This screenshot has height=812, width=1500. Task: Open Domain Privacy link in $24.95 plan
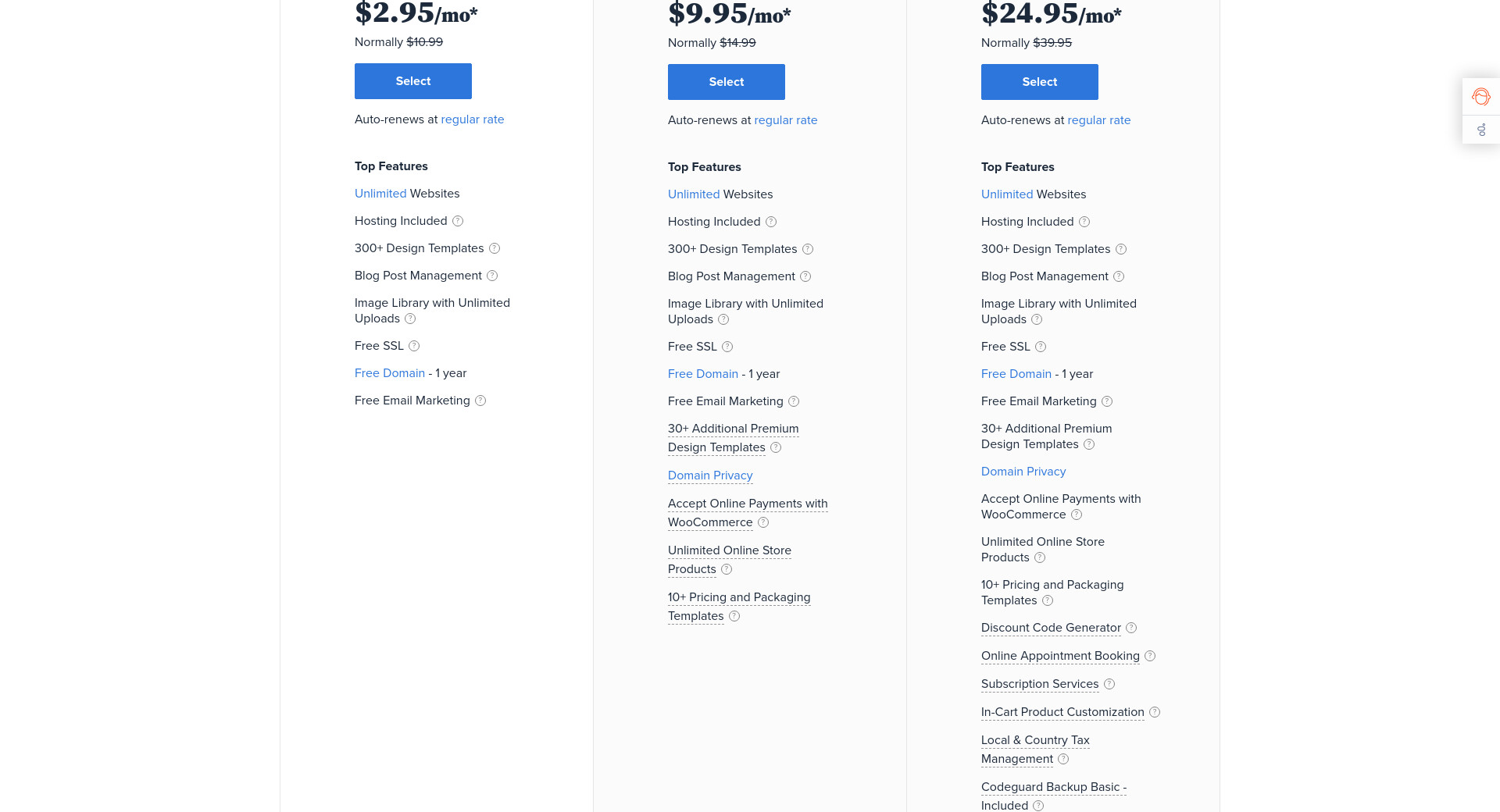1023,472
